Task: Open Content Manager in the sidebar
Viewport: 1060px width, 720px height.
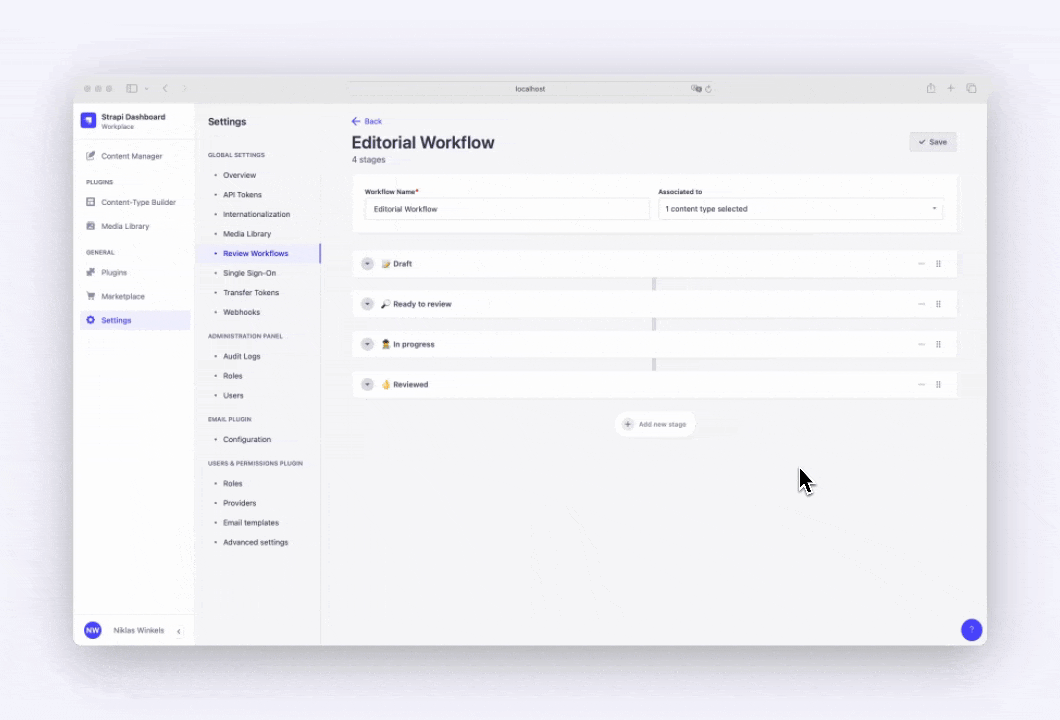Action: click(x=131, y=156)
